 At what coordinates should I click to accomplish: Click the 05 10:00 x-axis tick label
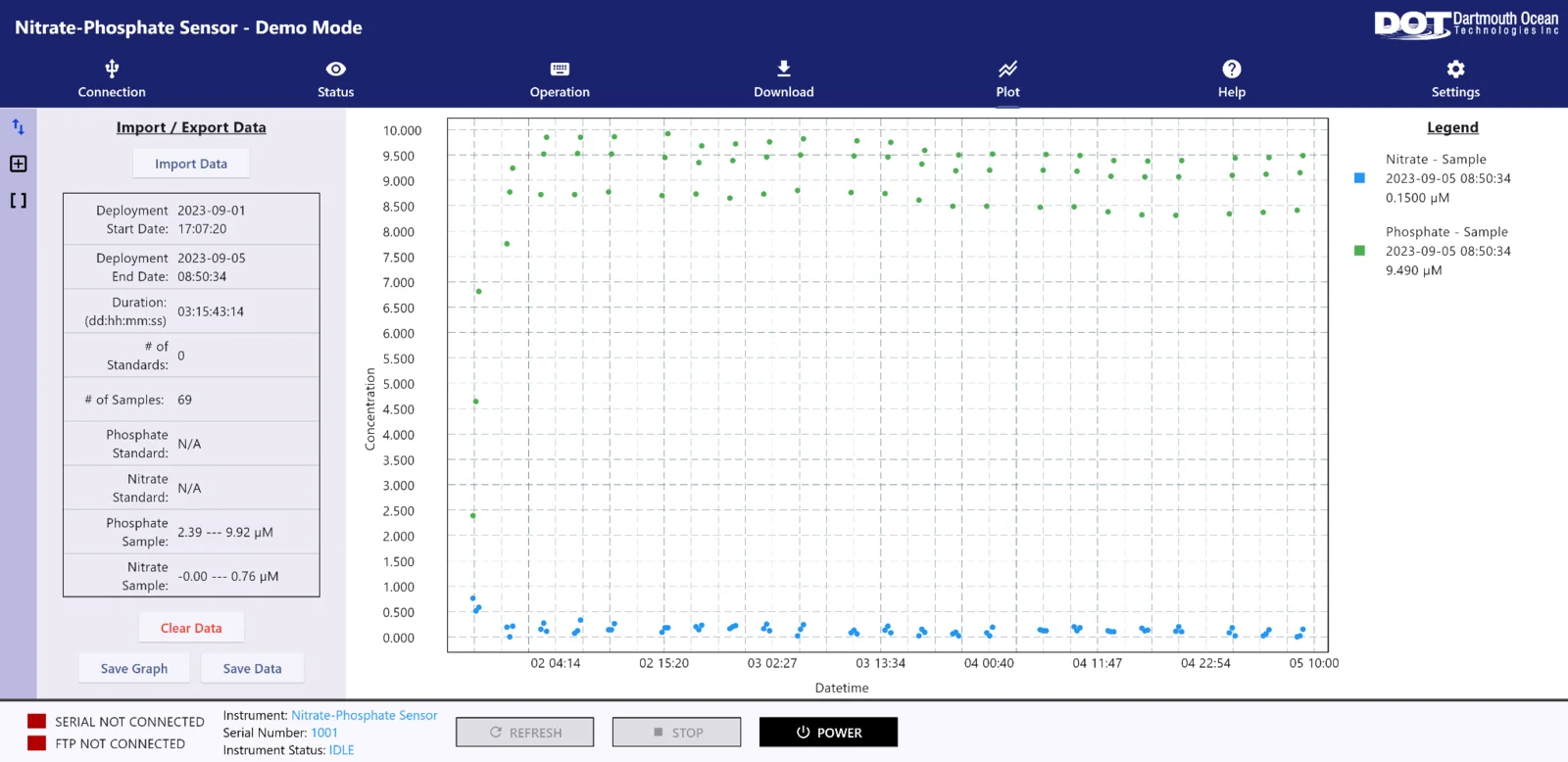[1314, 663]
